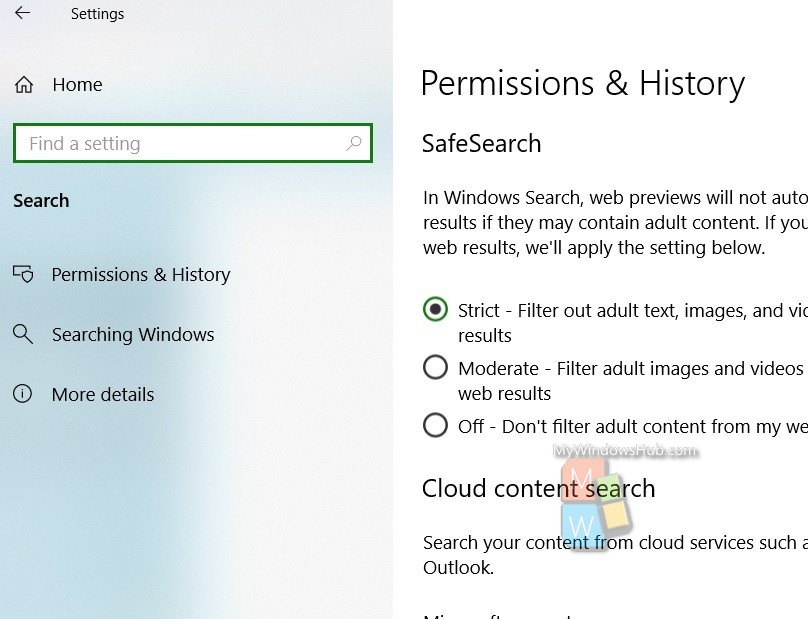Click the Searching Windows magnifier icon
This screenshot has width=808, height=619.
click(x=23, y=334)
